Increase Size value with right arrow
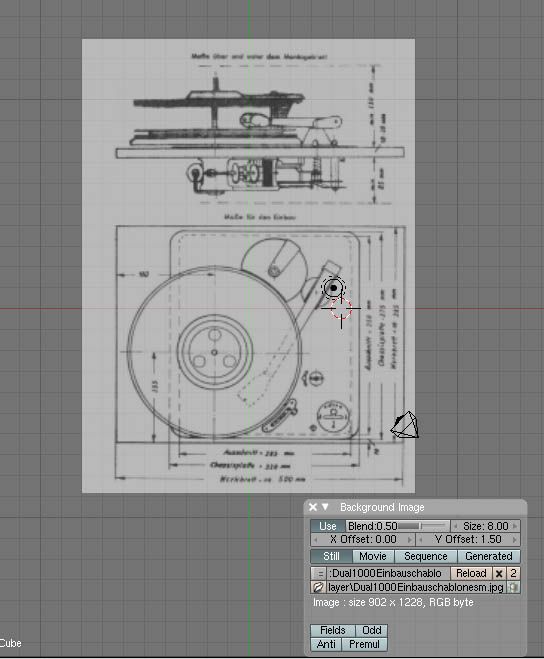 click(515, 526)
